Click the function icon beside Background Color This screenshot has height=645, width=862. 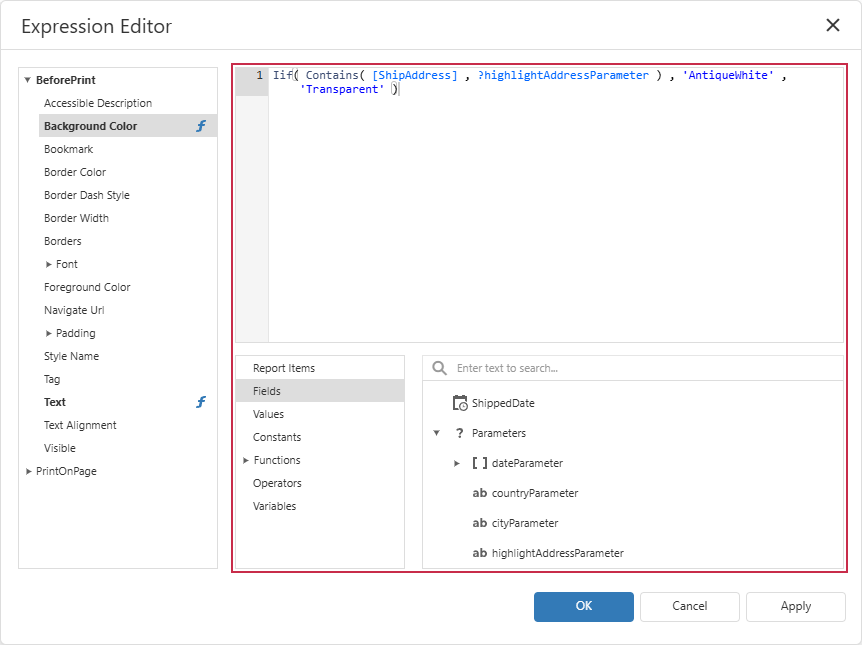coord(201,126)
